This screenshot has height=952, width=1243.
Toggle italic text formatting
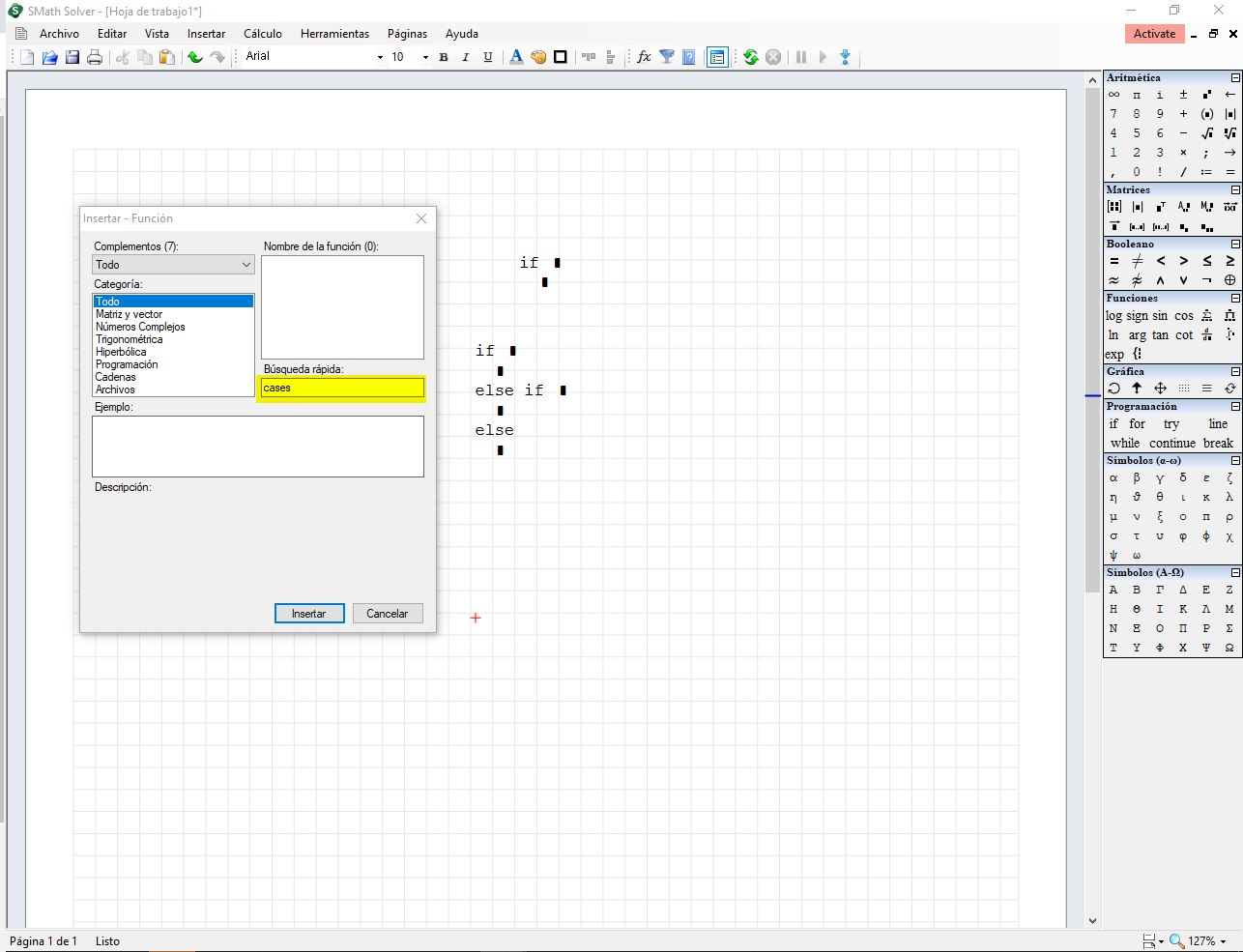pyautogui.click(x=466, y=57)
